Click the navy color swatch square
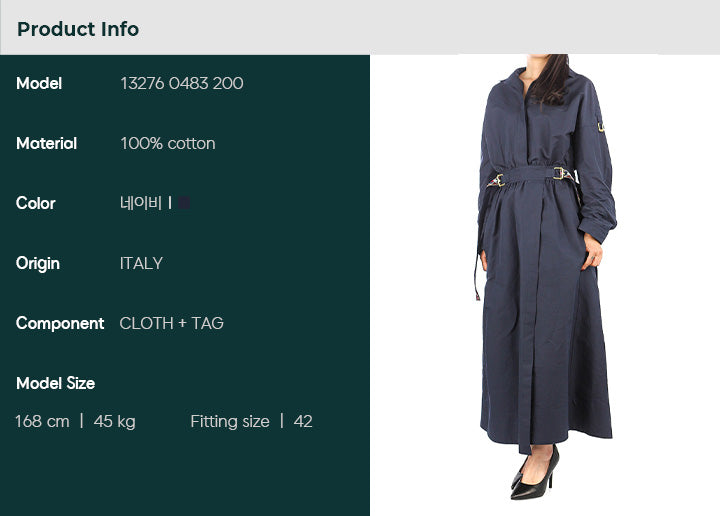Image resolution: width=720 pixels, height=516 pixels. click(184, 202)
